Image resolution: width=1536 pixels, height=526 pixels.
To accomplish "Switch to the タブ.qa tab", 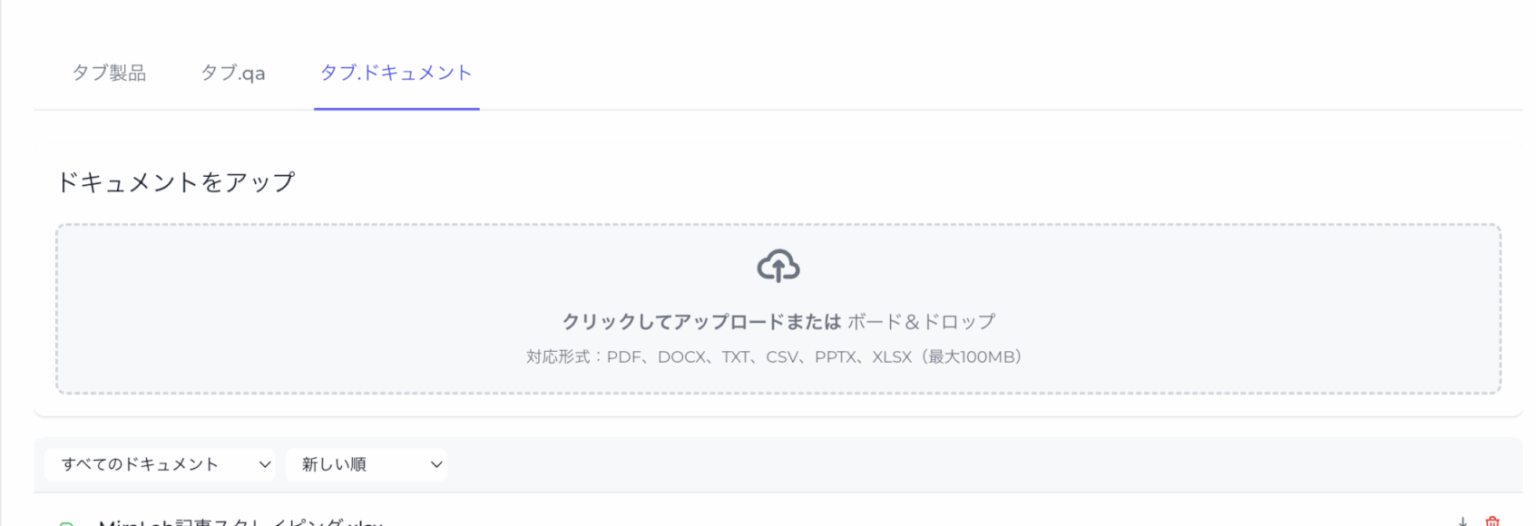I will [x=233, y=73].
